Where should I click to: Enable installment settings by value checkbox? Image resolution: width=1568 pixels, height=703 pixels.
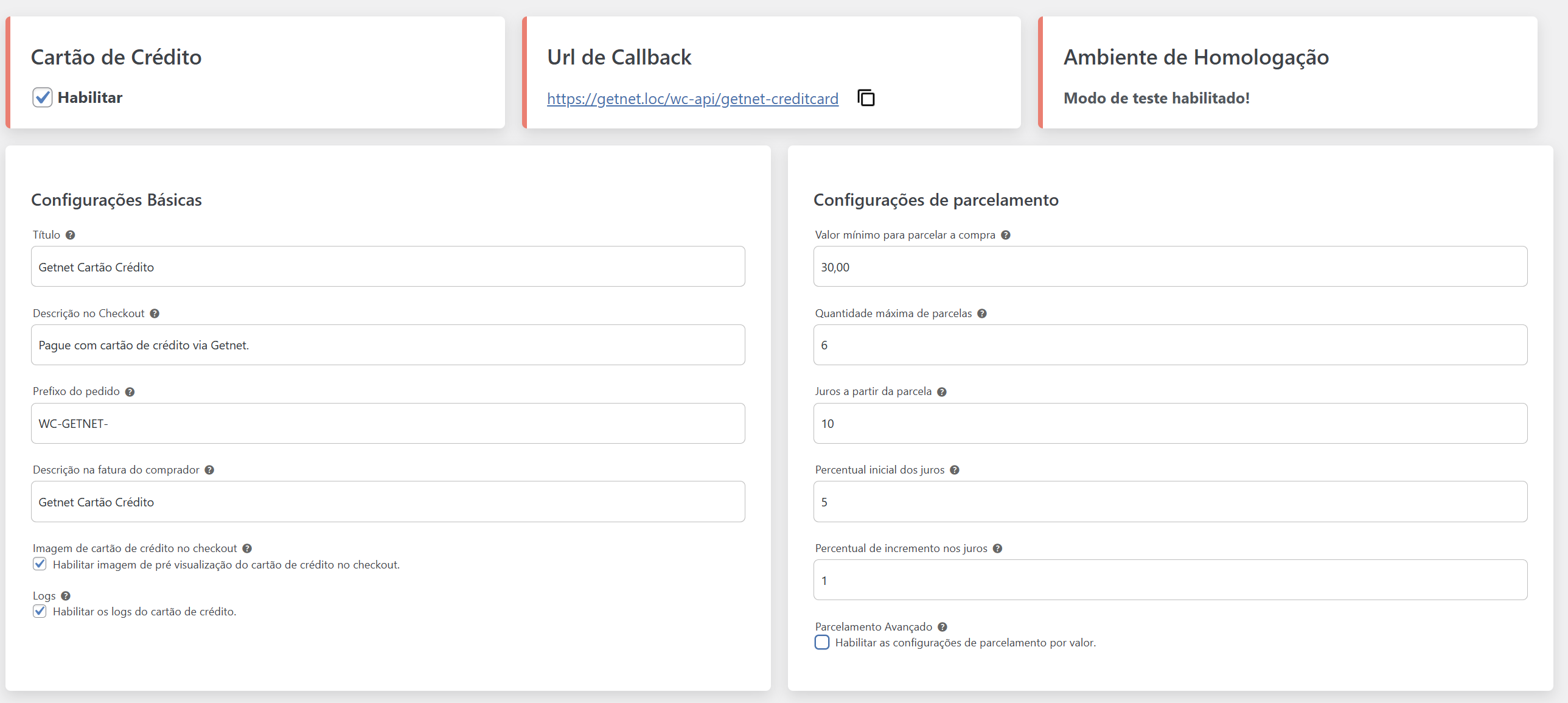pyautogui.click(x=822, y=643)
